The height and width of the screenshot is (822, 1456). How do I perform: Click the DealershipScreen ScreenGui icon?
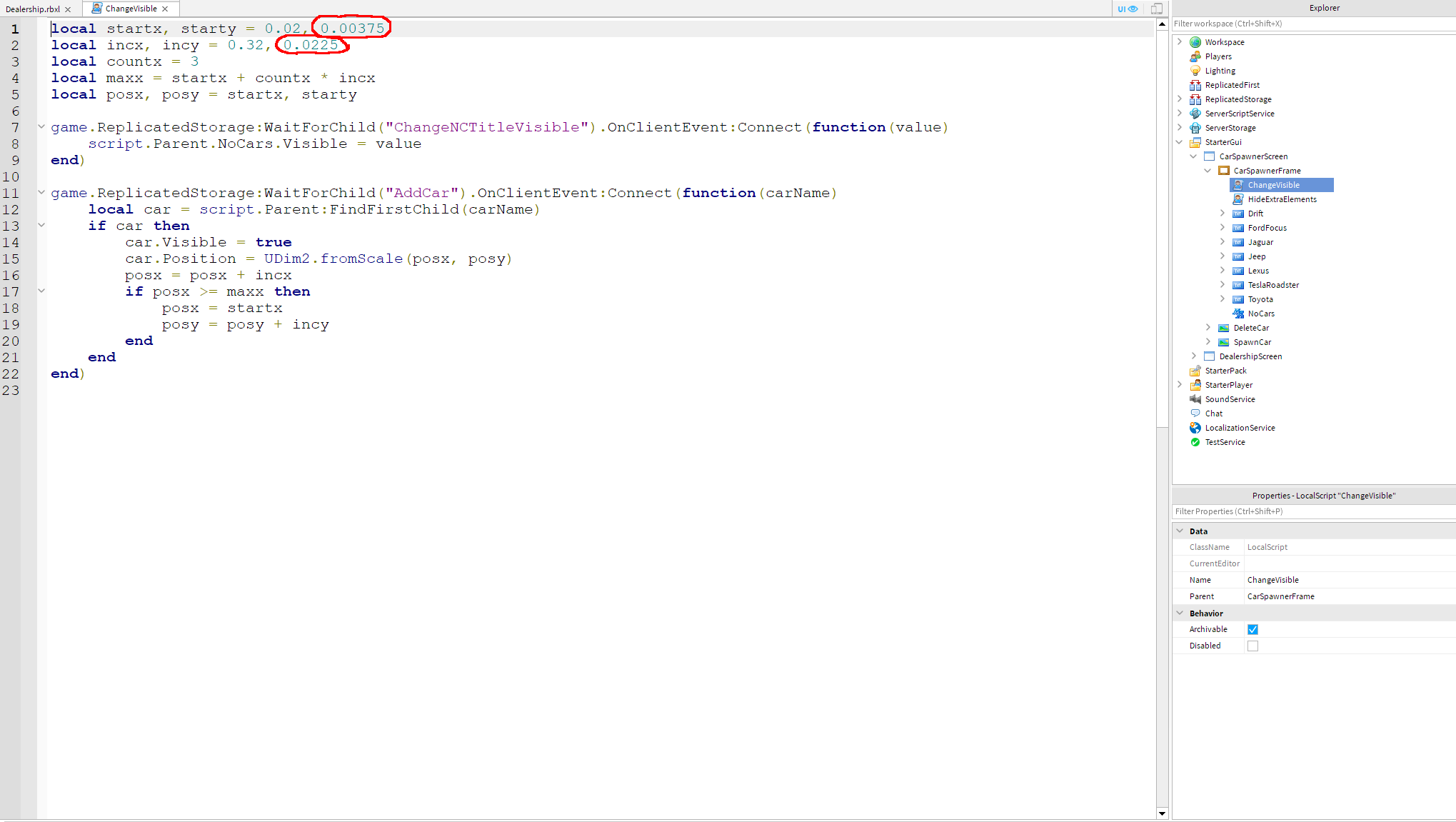(x=1210, y=356)
